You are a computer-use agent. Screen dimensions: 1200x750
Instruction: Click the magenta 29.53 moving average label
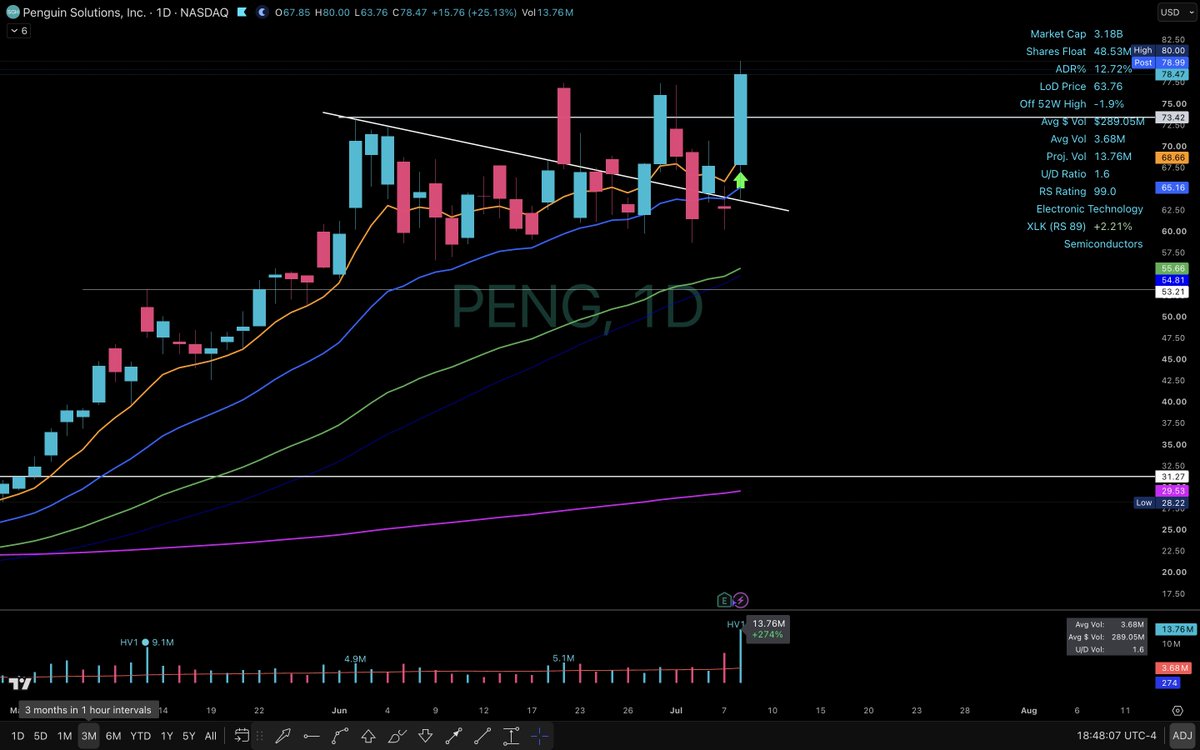coord(1173,491)
